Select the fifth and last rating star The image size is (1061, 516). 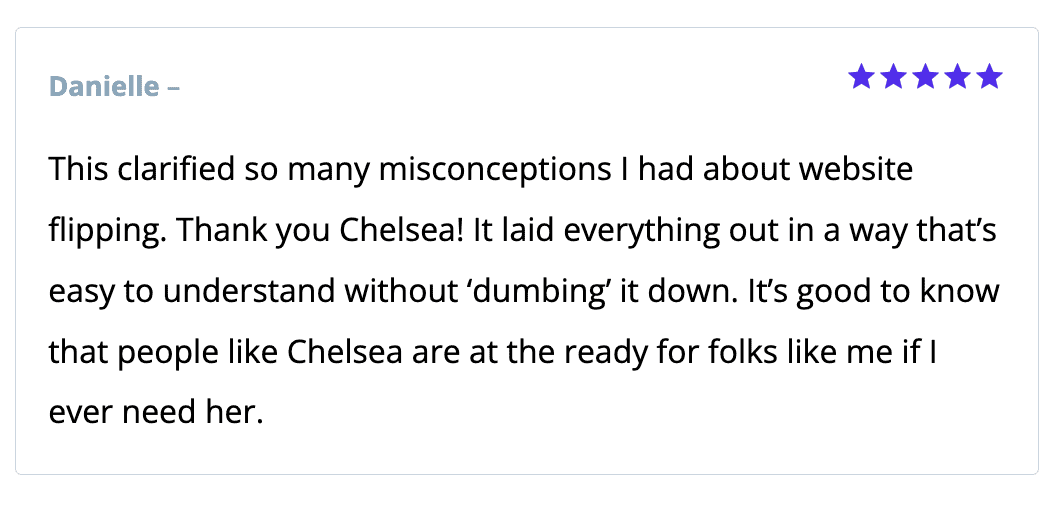(989, 76)
